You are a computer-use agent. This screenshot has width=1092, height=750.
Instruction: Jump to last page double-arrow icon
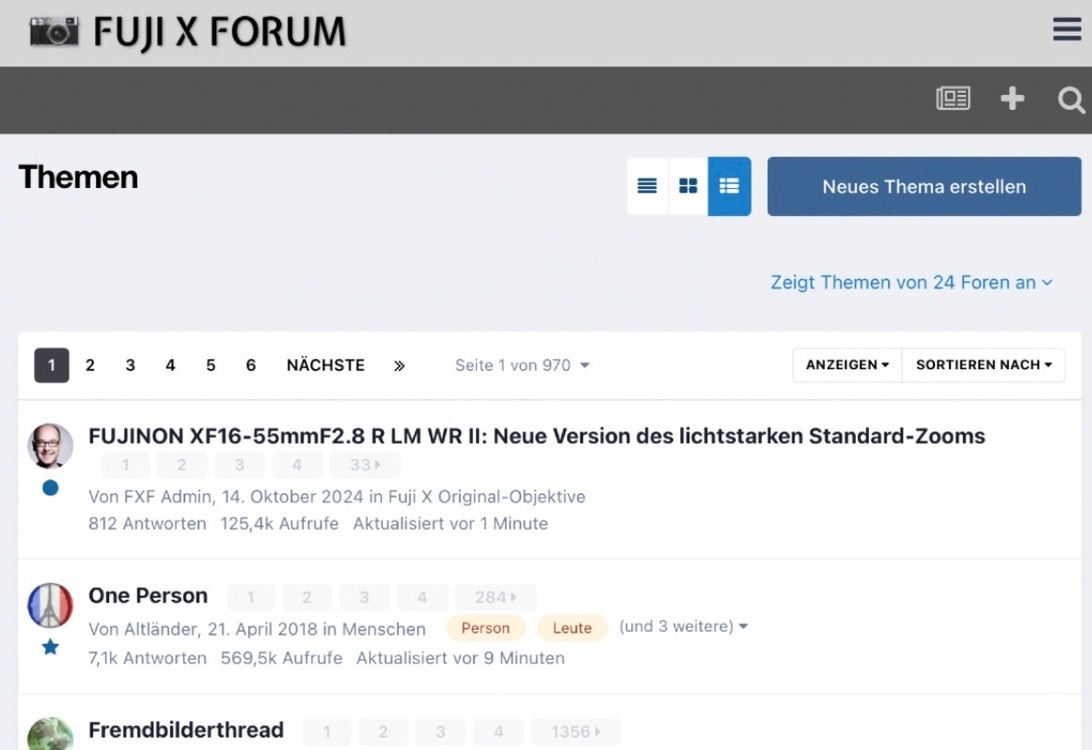click(399, 366)
